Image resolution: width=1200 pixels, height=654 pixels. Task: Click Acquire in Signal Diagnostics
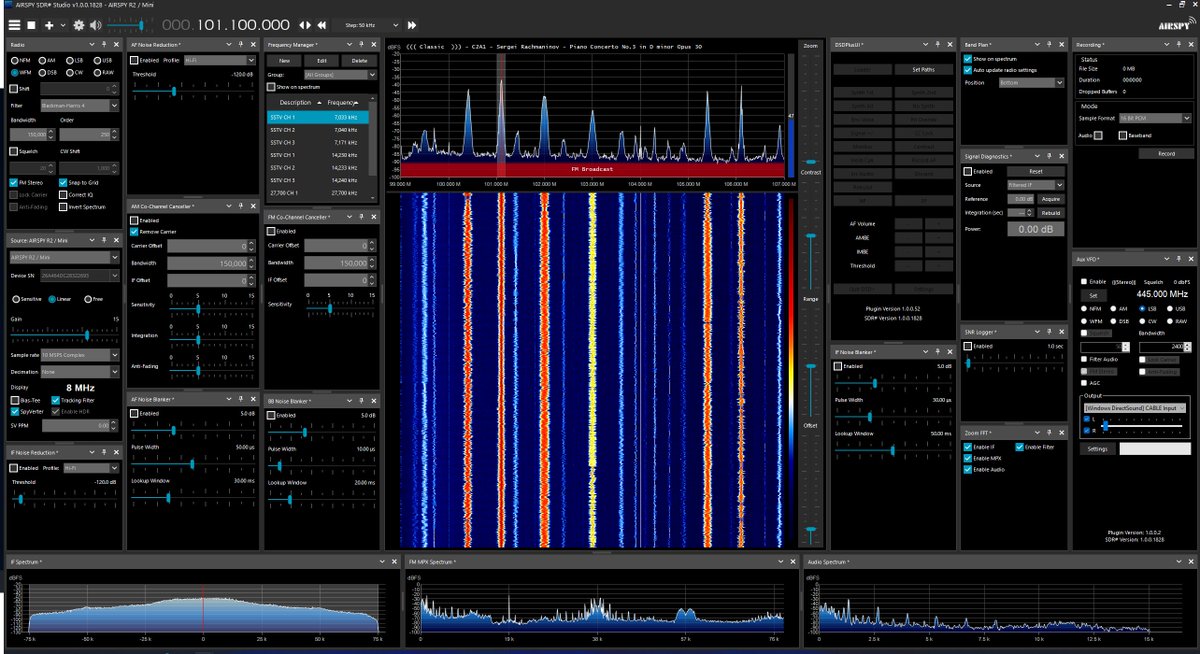[x=1050, y=199]
